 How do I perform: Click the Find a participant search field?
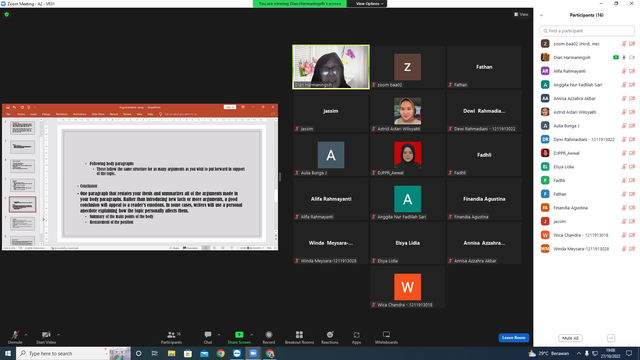(587, 31)
